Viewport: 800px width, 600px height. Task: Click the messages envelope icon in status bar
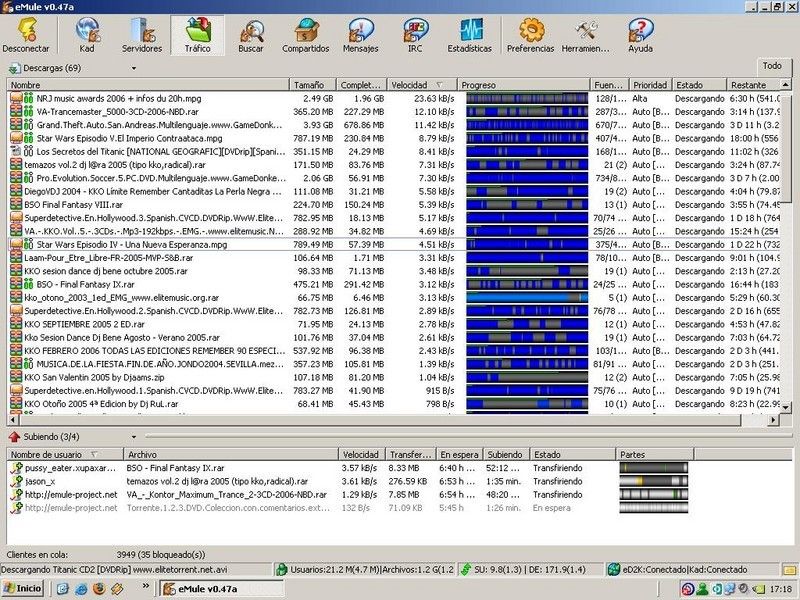pos(791,570)
